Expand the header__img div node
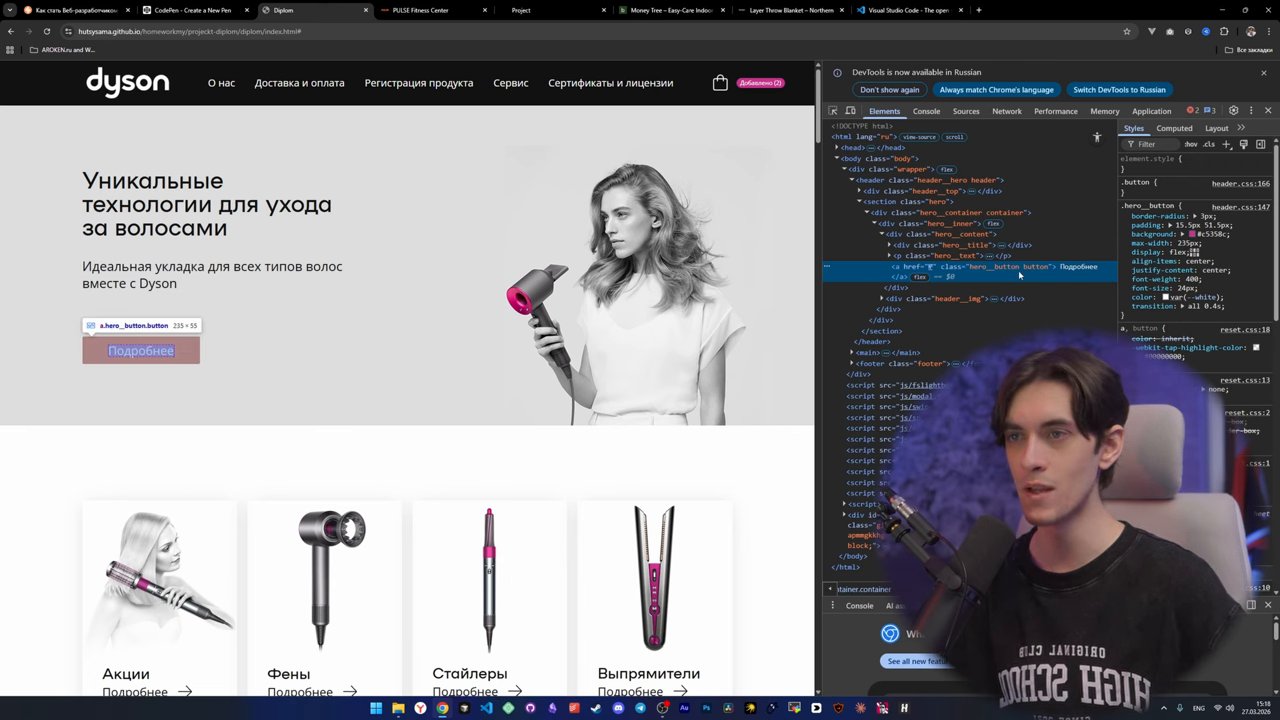The height and width of the screenshot is (720, 1280). click(881, 299)
